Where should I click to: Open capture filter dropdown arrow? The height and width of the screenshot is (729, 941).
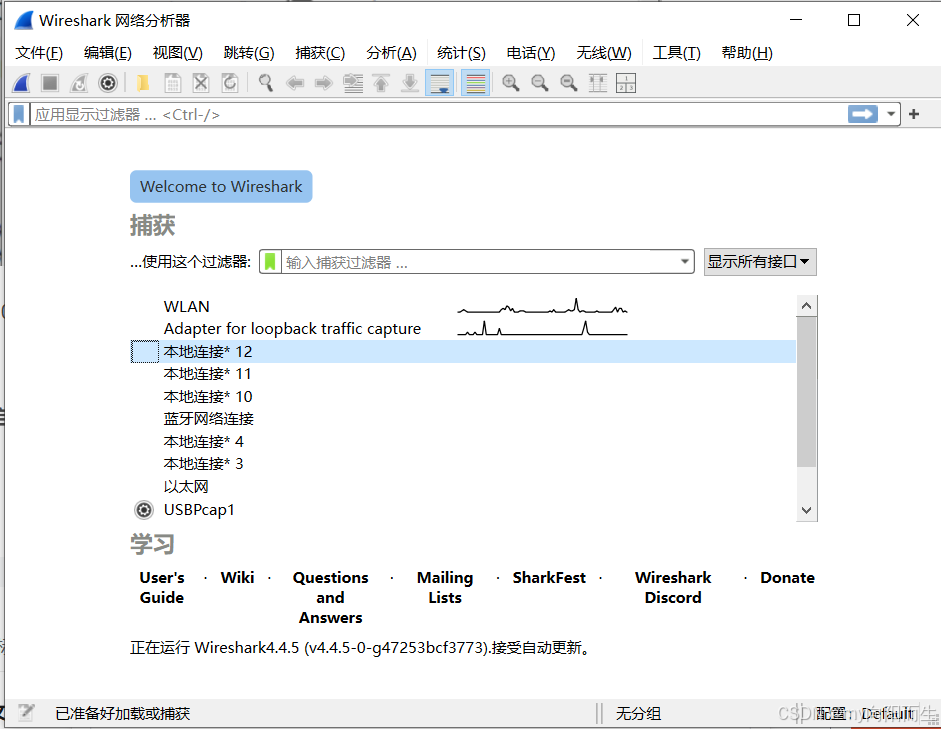pos(685,262)
